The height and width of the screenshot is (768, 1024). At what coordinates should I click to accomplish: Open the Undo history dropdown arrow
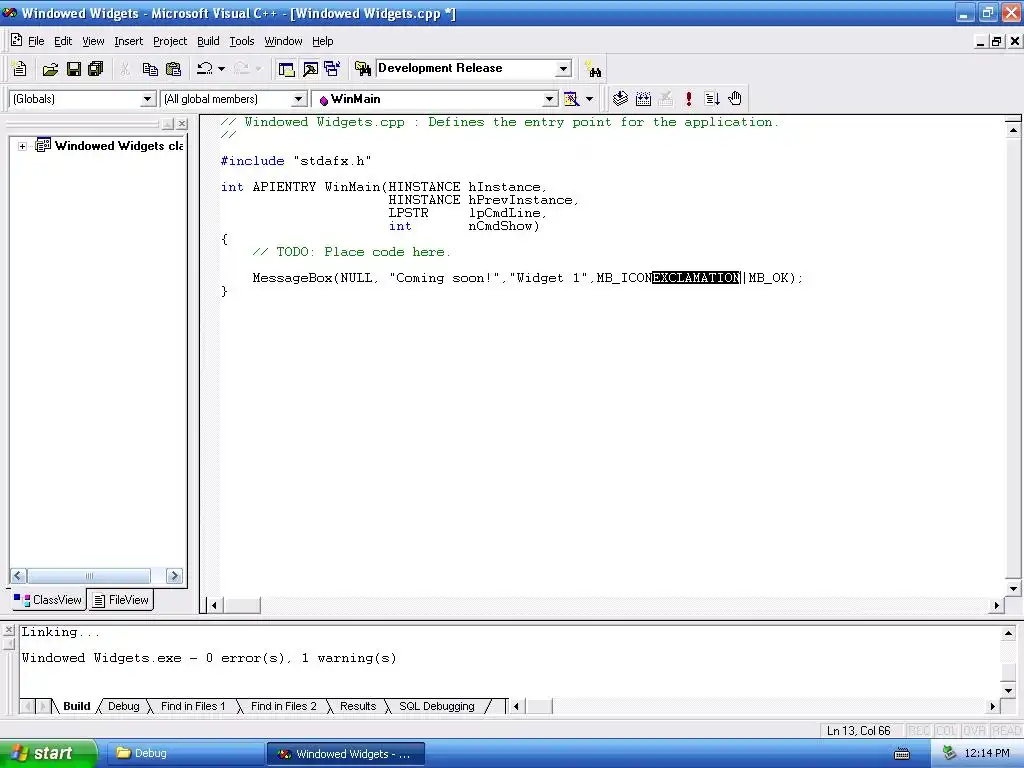(x=221, y=69)
